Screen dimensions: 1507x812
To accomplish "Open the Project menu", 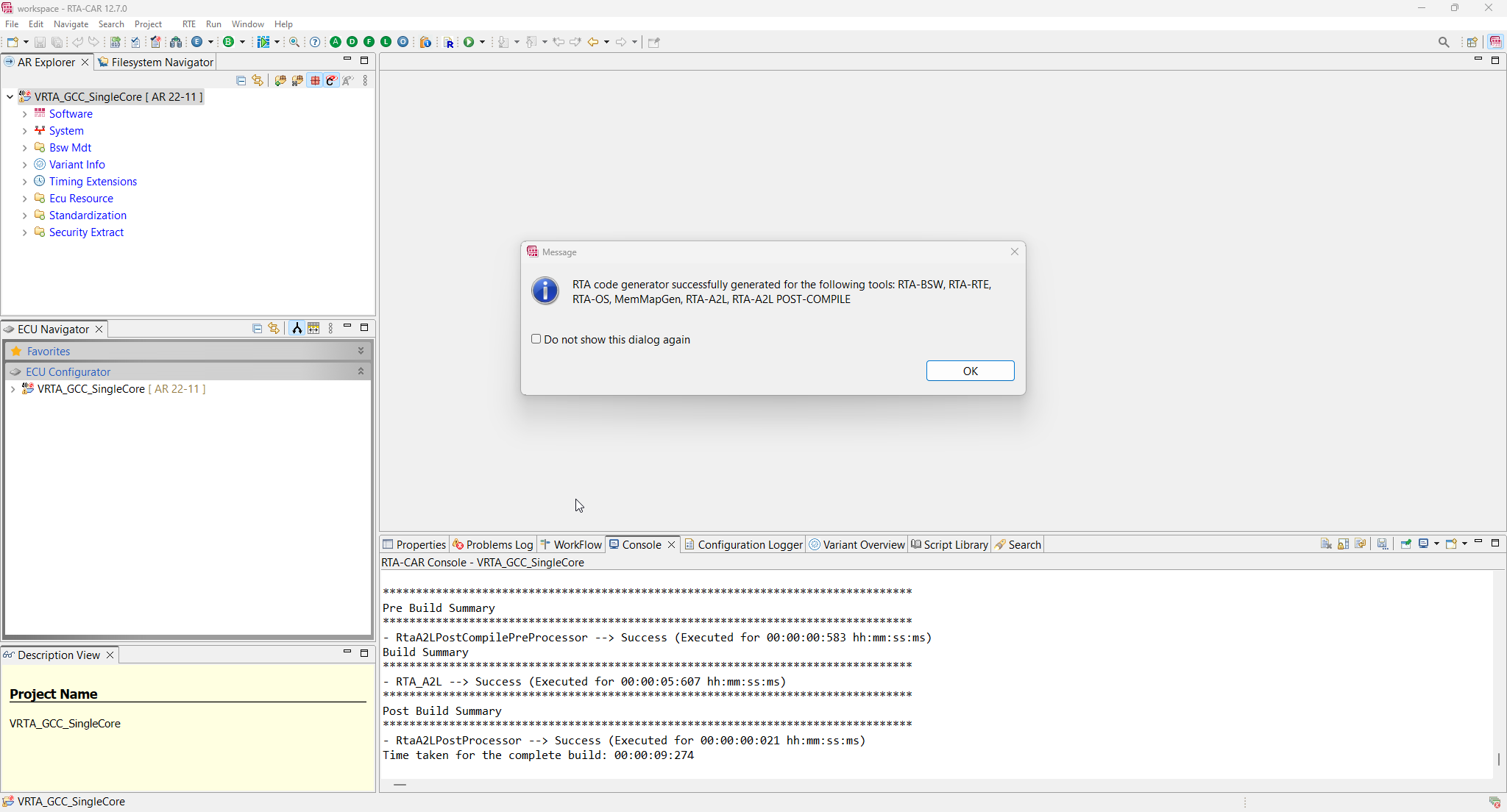I will coord(148,24).
